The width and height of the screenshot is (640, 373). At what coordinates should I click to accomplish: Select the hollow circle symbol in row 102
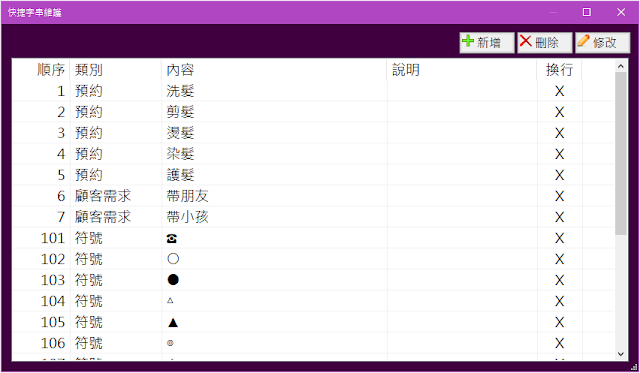click(173, 259)
